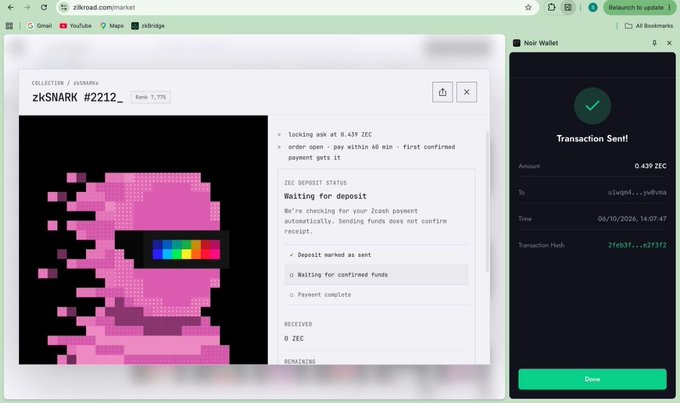Image resolution: width=680 pixels, height=403 pixels.
Task: Reload the page with the refresh icon
Action: pyautogui.click(x=44, y=7)
